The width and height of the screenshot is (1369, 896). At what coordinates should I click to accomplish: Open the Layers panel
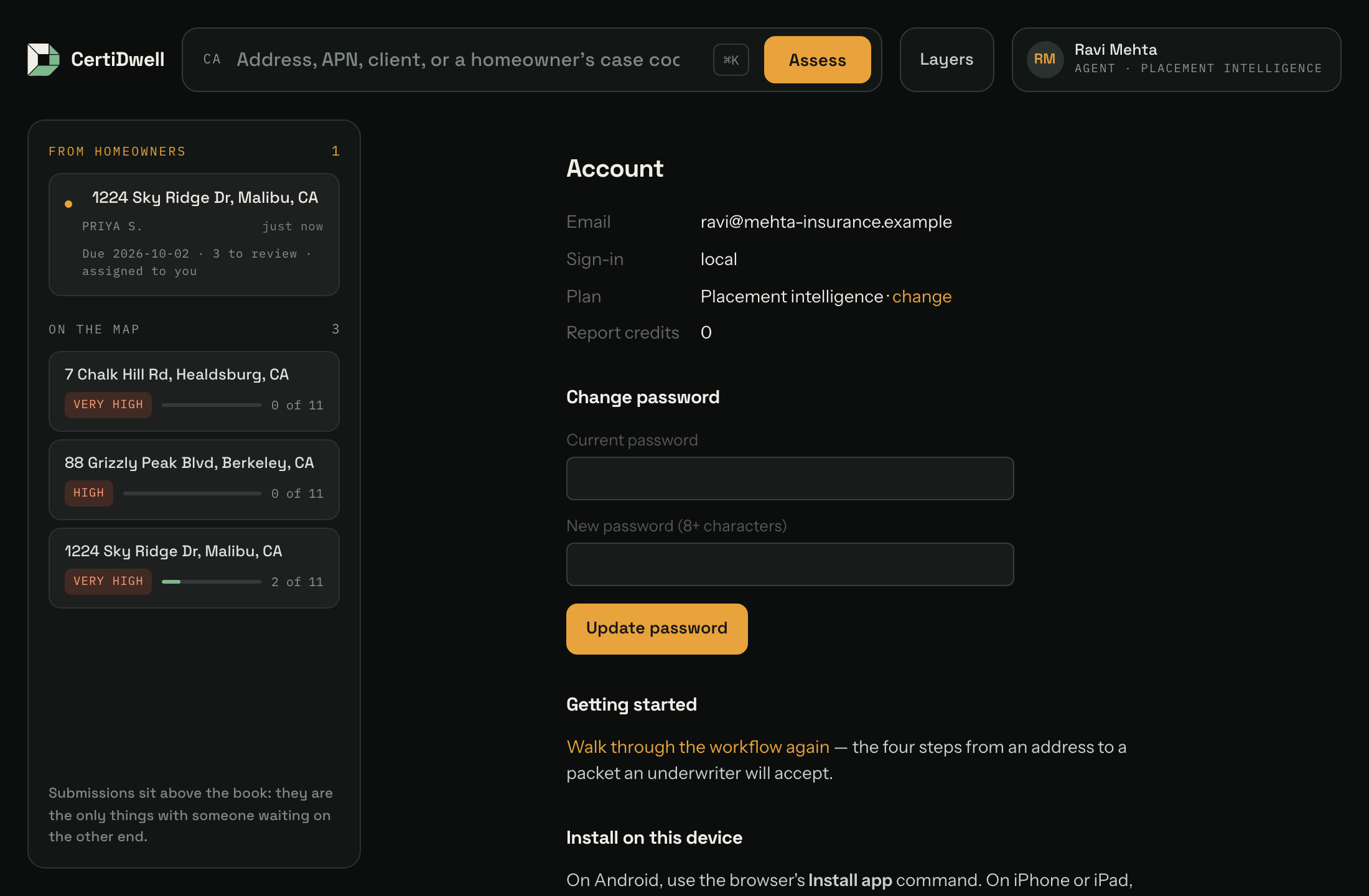(946, 60)
